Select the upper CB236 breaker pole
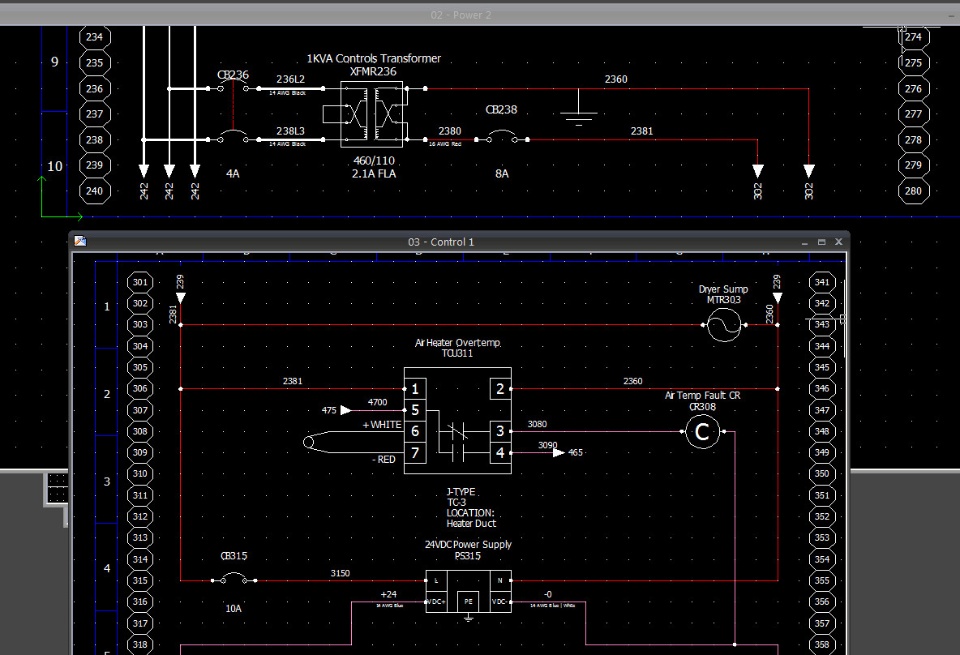This screenshot has width=960, height=655. coord(233,87)
